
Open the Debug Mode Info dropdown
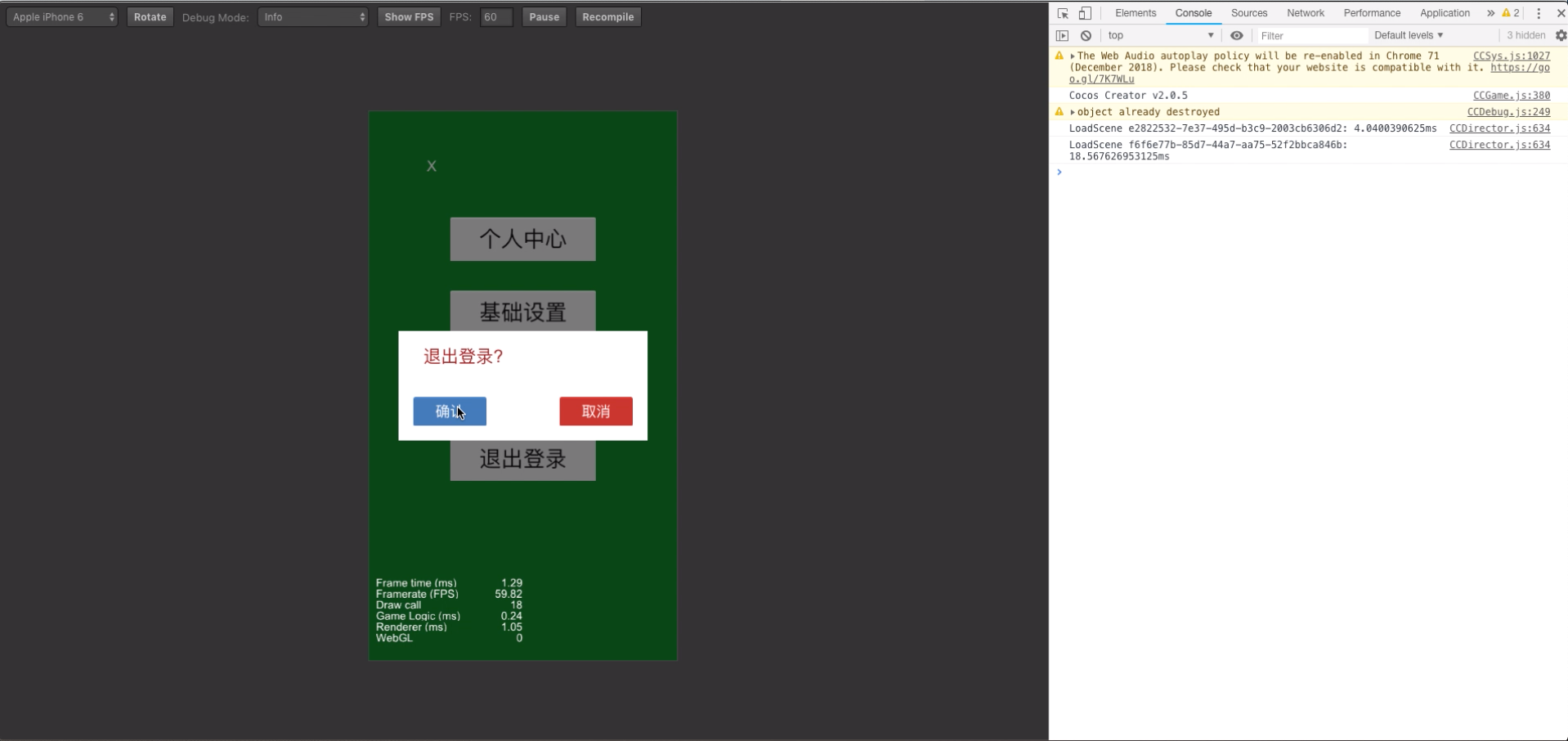point(313,16)
